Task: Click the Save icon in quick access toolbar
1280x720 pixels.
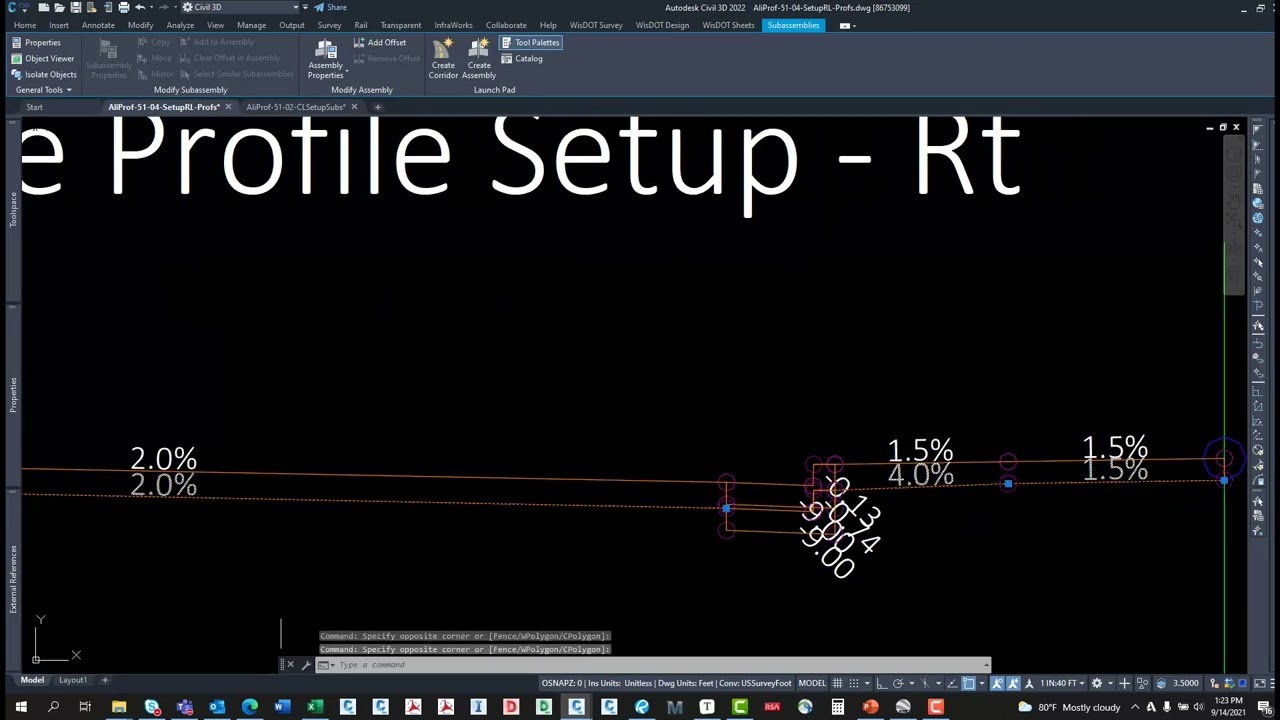Action: [x=76, y=7]
